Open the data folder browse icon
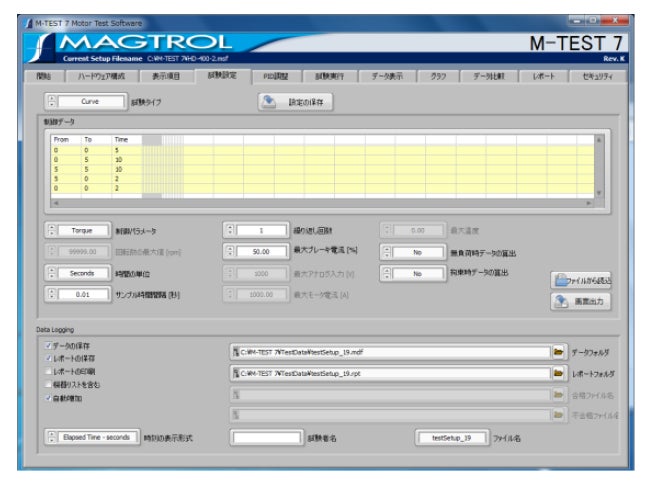Viewport: 657px width, 488px height. (558, 352)
